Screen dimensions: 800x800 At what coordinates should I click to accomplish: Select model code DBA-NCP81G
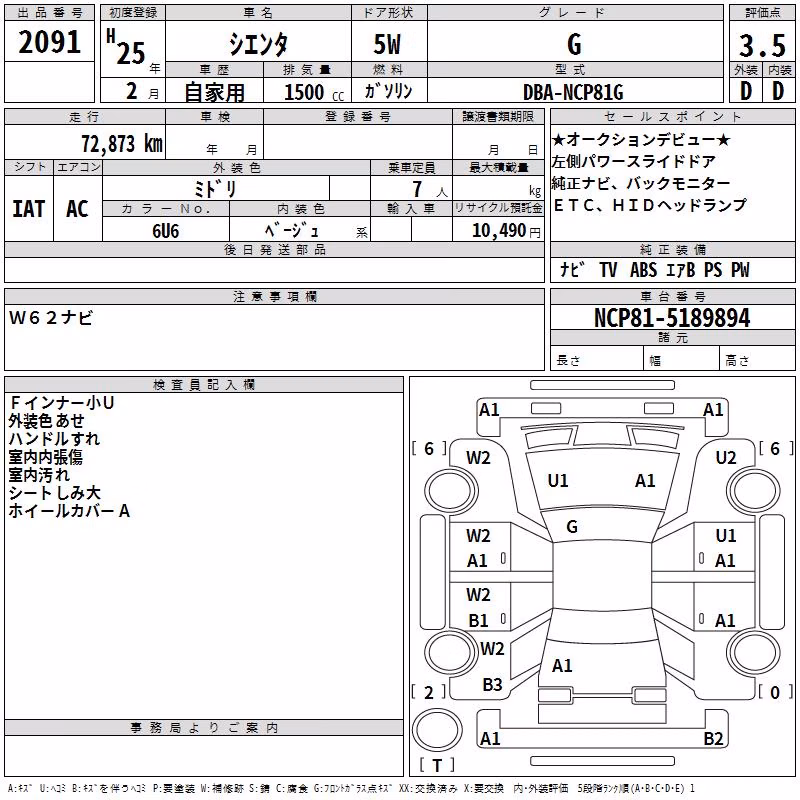coord(573,92)
